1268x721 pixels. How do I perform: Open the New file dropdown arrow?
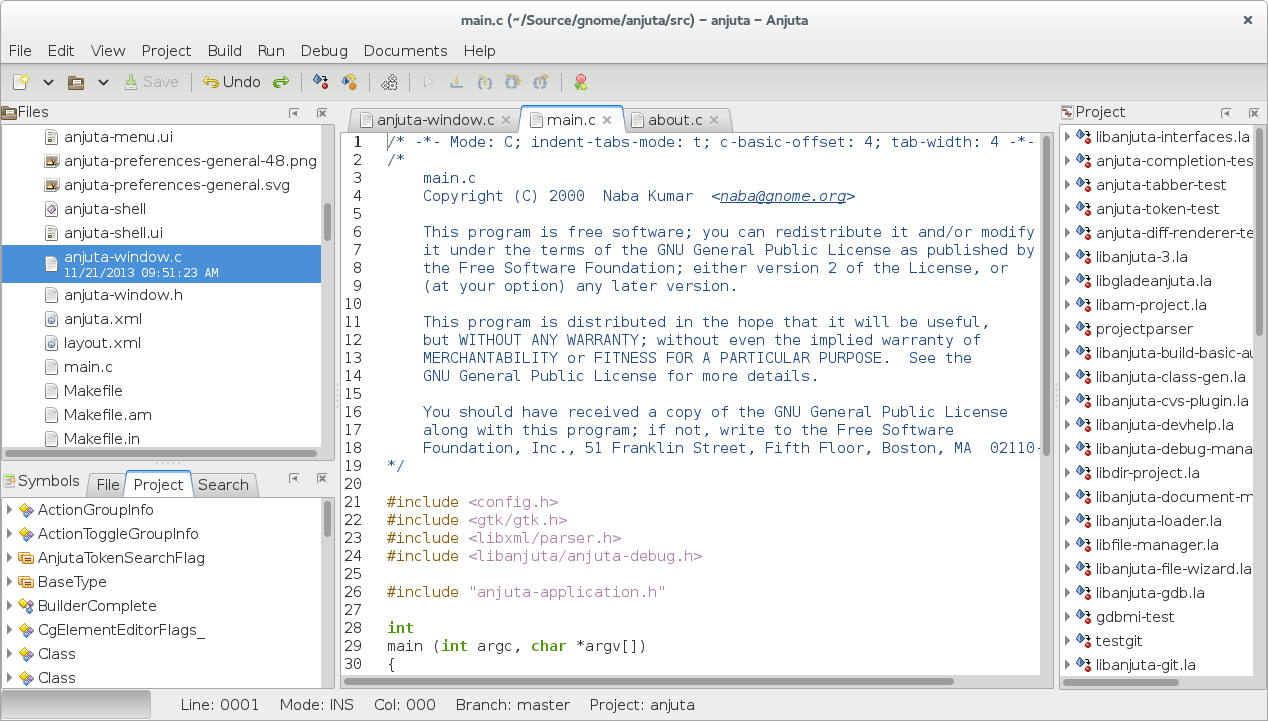pos(48,82)
